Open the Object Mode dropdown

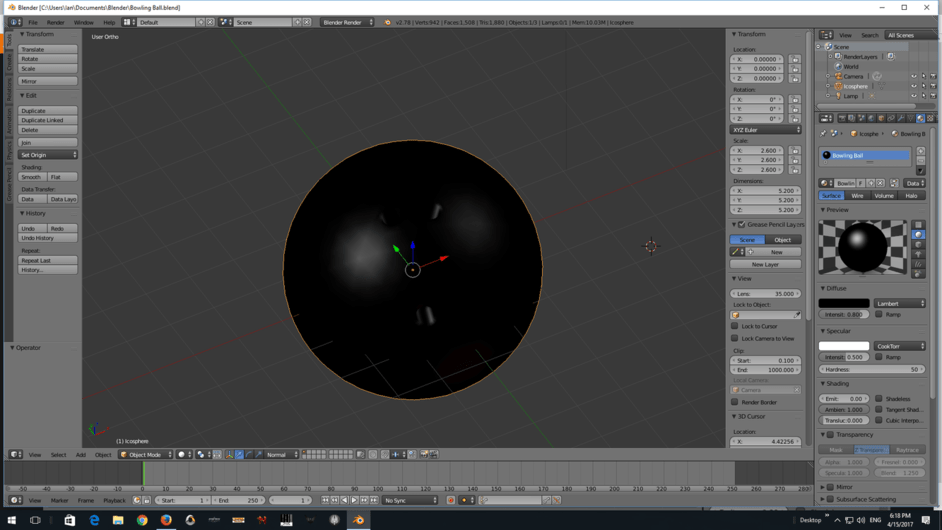145,455
